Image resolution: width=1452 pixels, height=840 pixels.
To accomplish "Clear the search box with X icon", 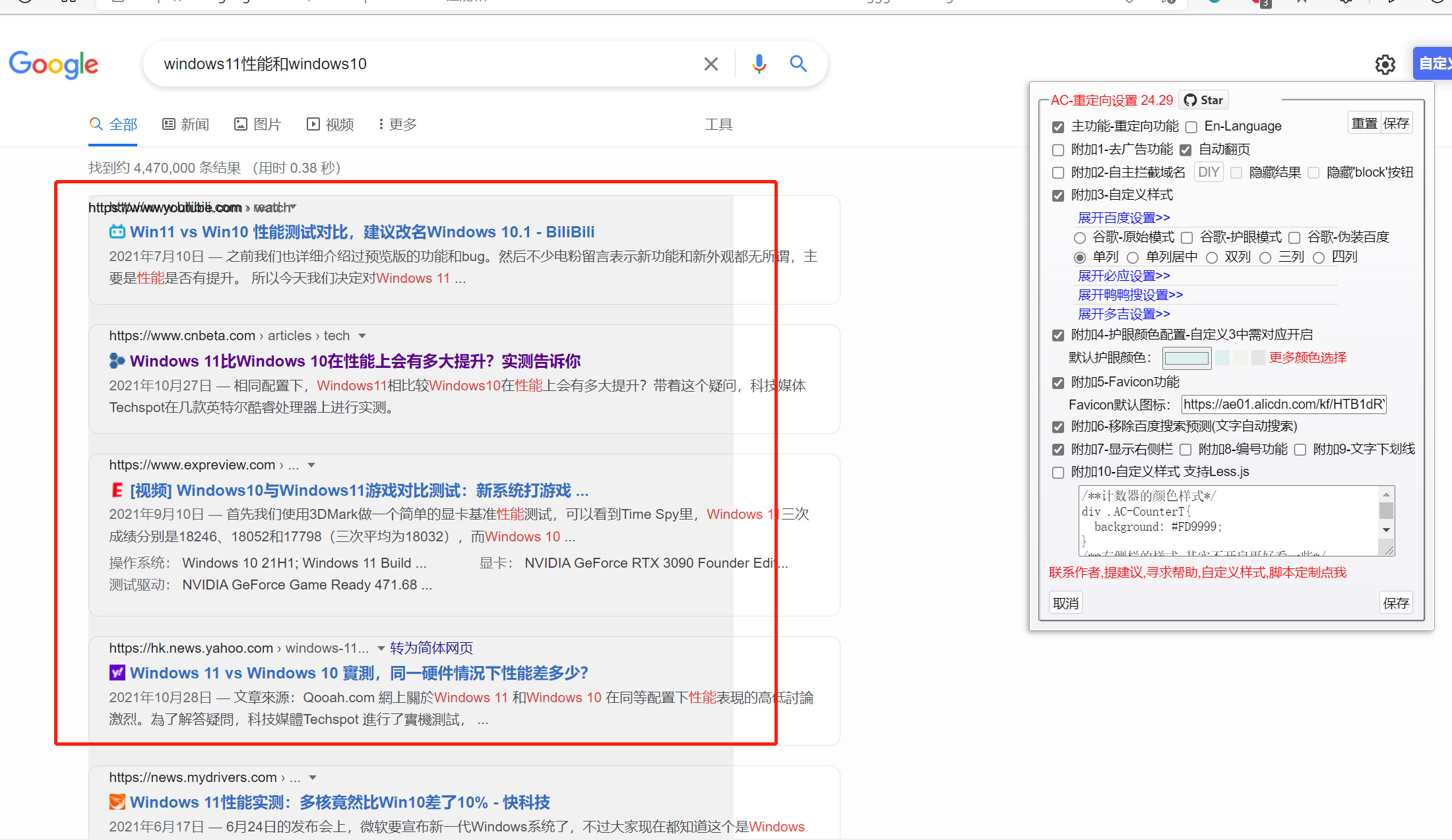I will click(710, 64).
